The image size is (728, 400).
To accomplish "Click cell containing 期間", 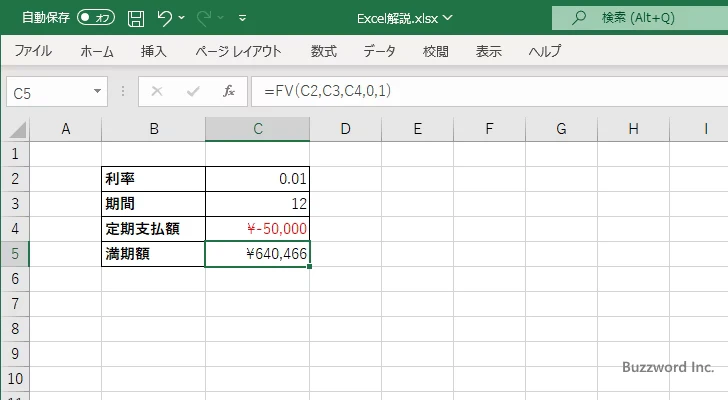I will (x=154, y=204).
